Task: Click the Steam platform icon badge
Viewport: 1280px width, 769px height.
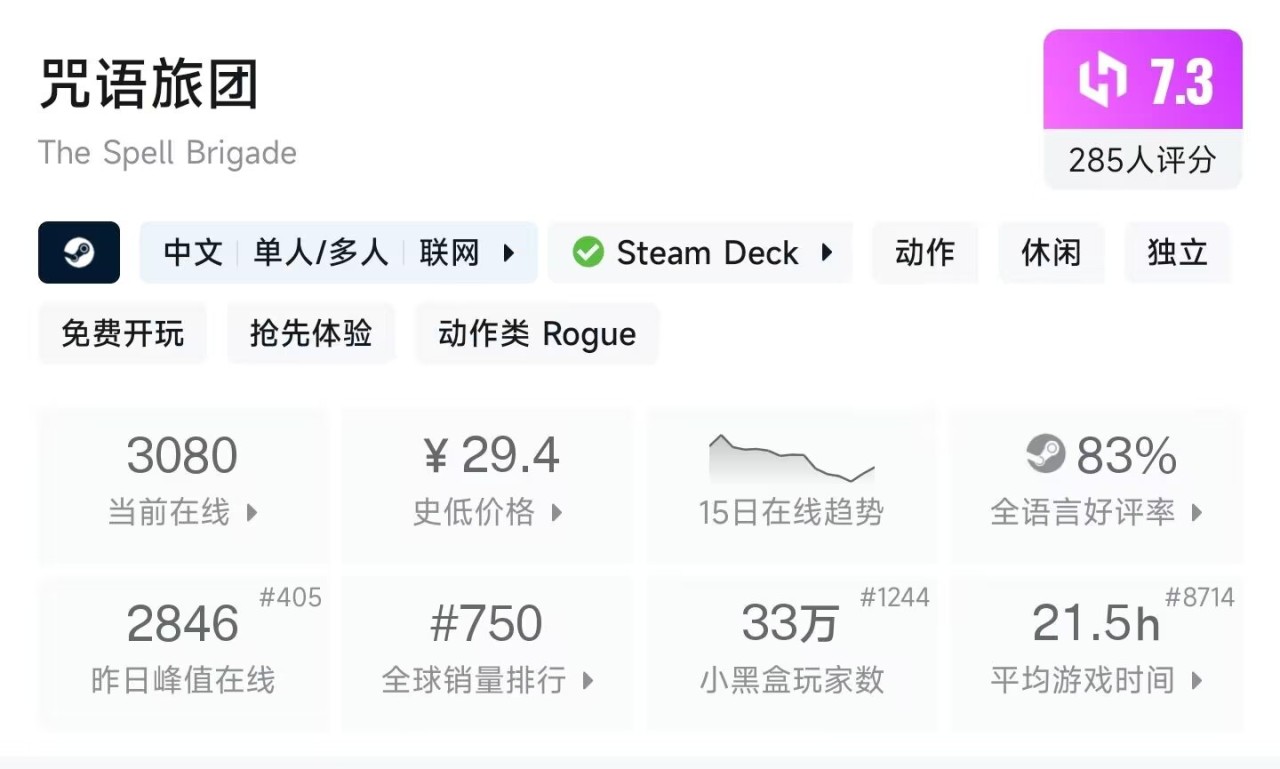Action: click(79, 253)
